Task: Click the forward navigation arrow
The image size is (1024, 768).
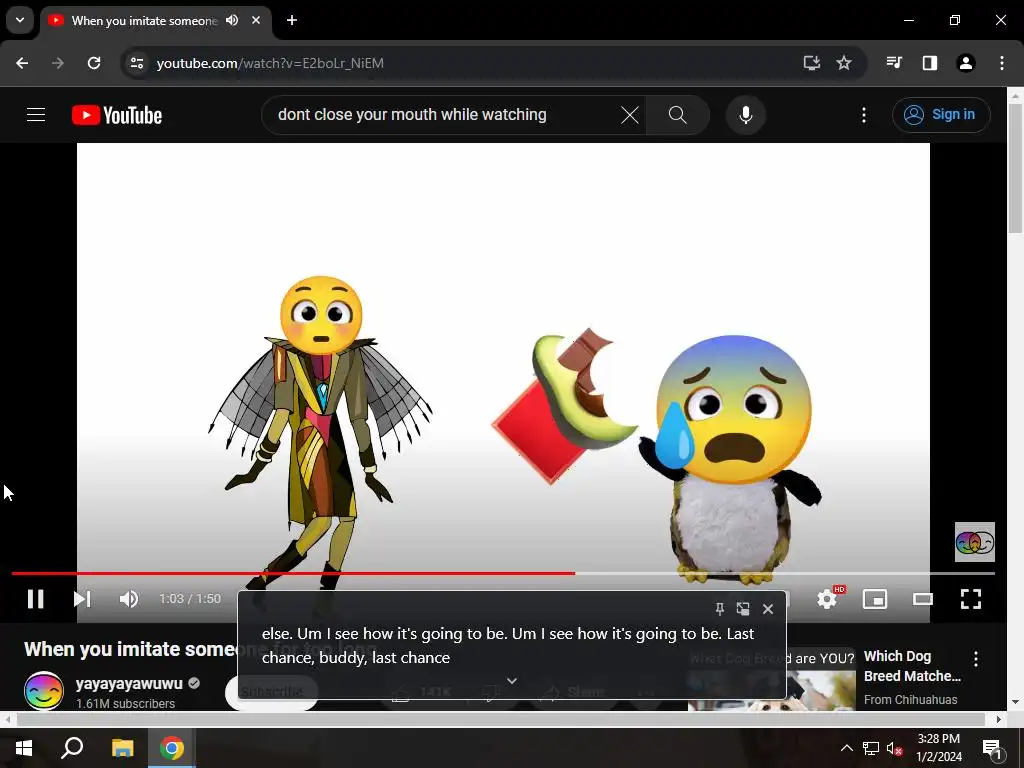Action: click(x=58, y=63)
